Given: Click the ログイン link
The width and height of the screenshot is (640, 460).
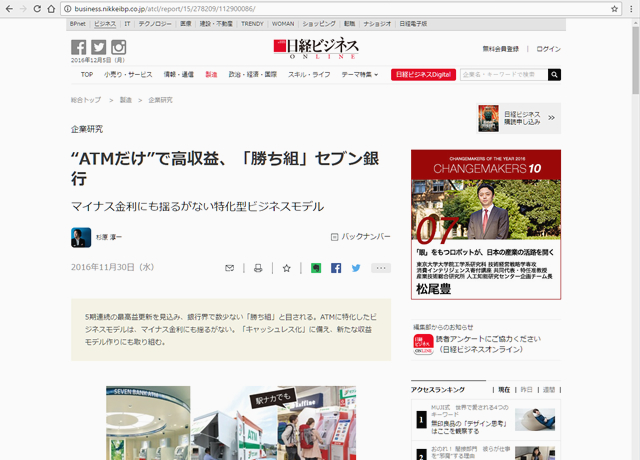Looking at the screenshot, I should click(x=548, y=49).
